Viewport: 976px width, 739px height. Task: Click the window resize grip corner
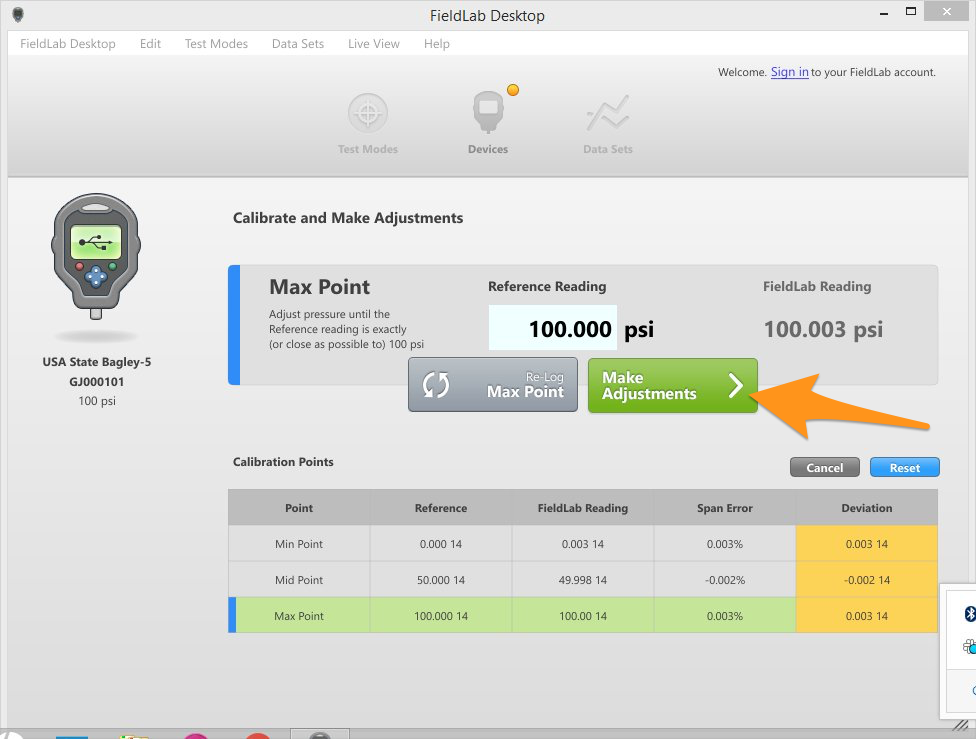click(962, 725)
